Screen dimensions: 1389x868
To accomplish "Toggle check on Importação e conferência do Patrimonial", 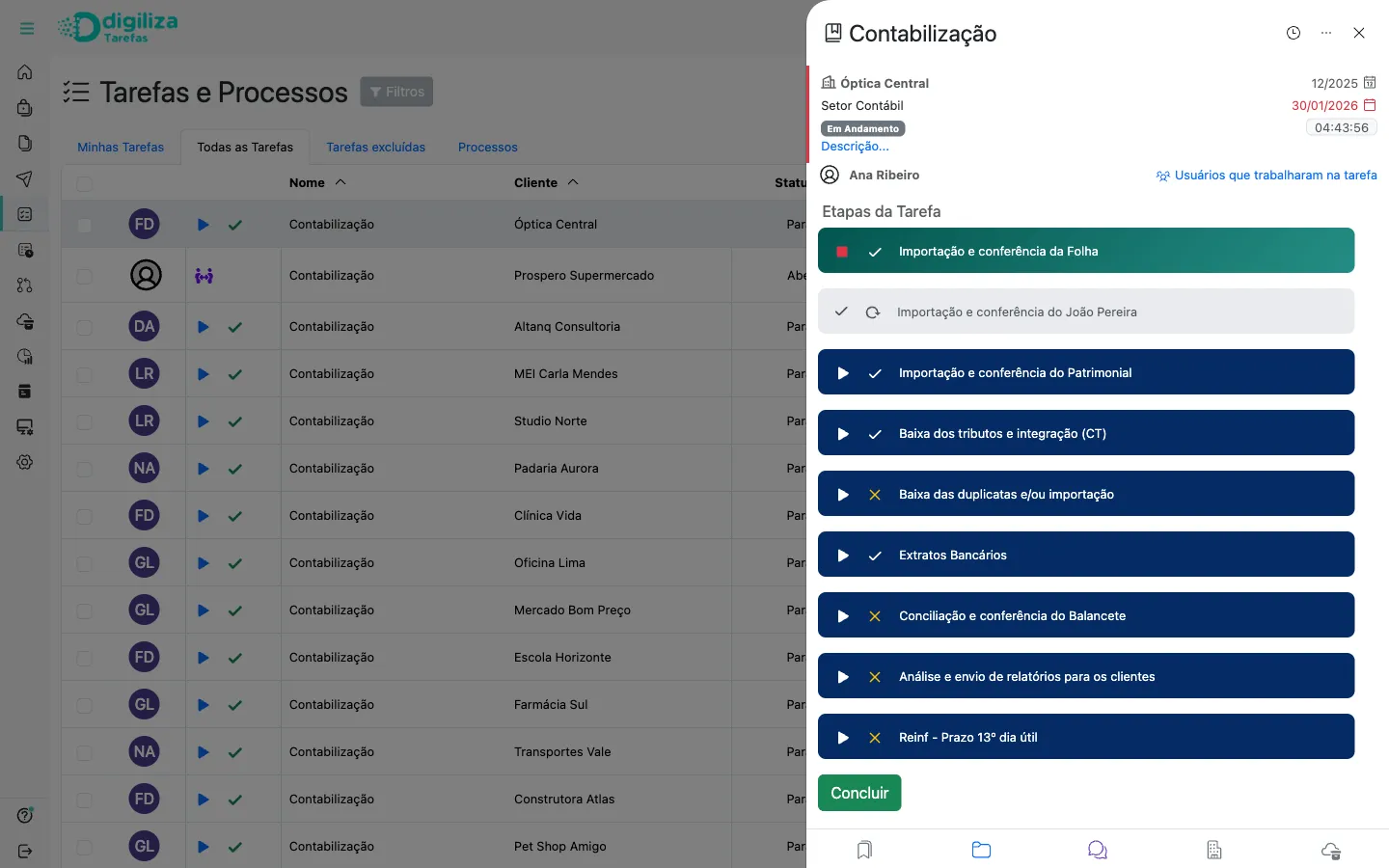I will (x=875, y=373).
